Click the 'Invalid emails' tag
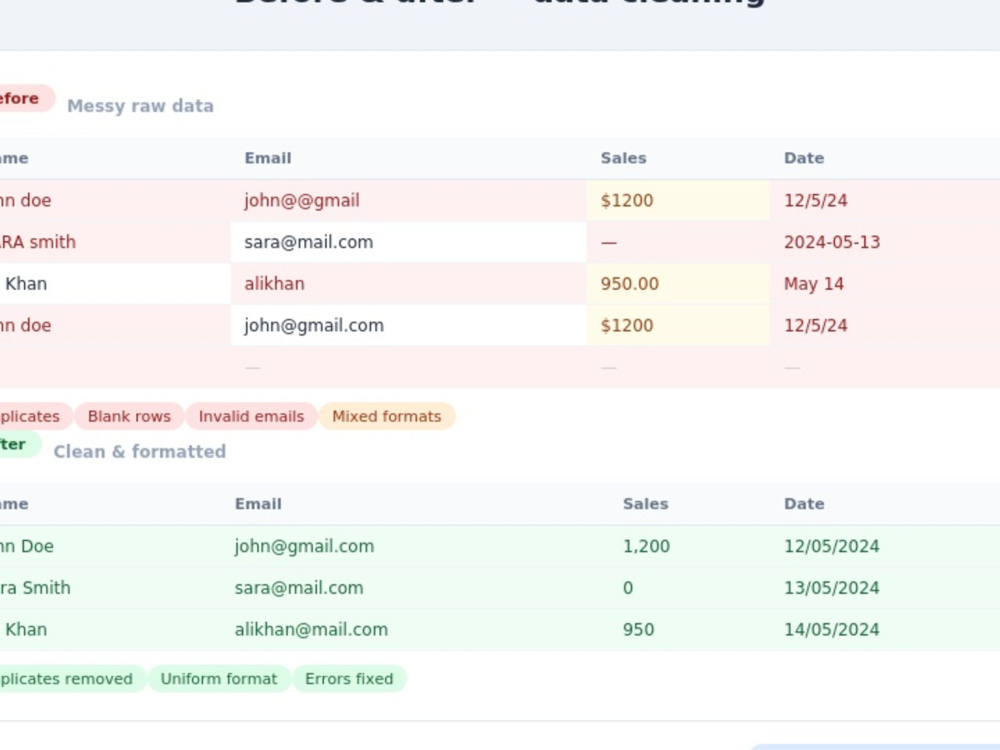Screen dimensions: 1000x750 [x=251, y=416]
